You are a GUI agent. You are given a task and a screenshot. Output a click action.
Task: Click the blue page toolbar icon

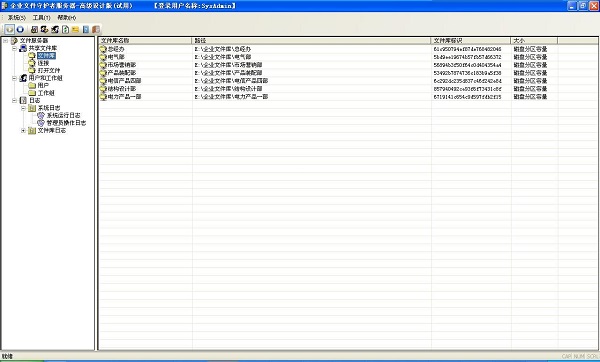[86, 29]
